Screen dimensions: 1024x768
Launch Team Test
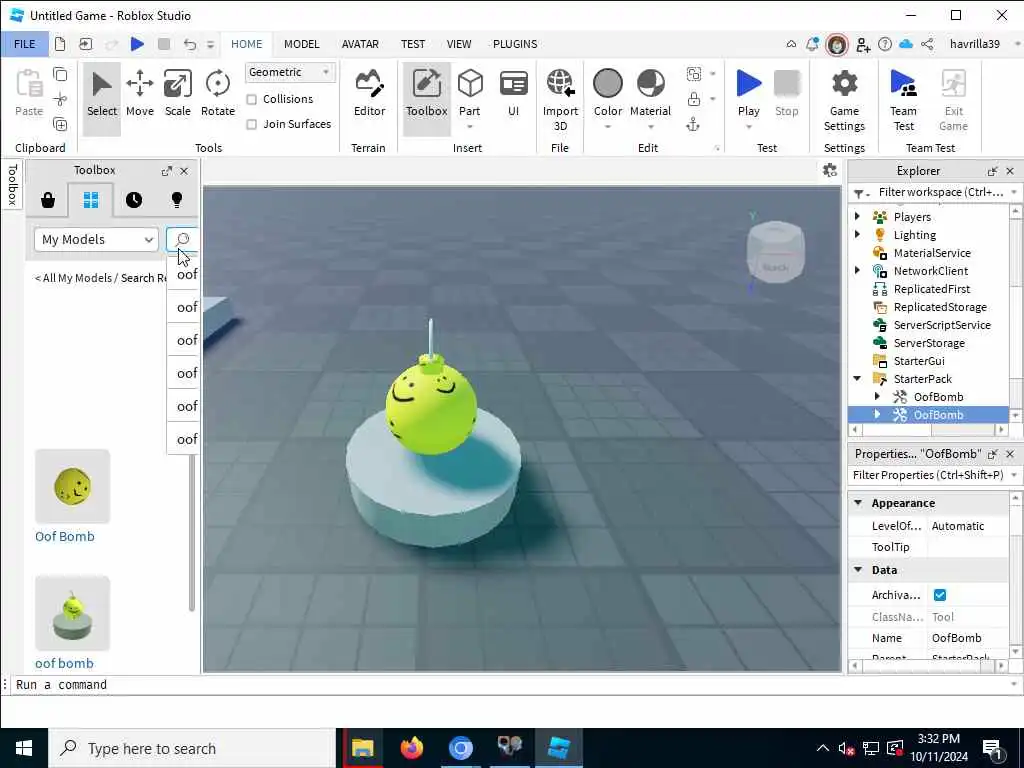904,100
